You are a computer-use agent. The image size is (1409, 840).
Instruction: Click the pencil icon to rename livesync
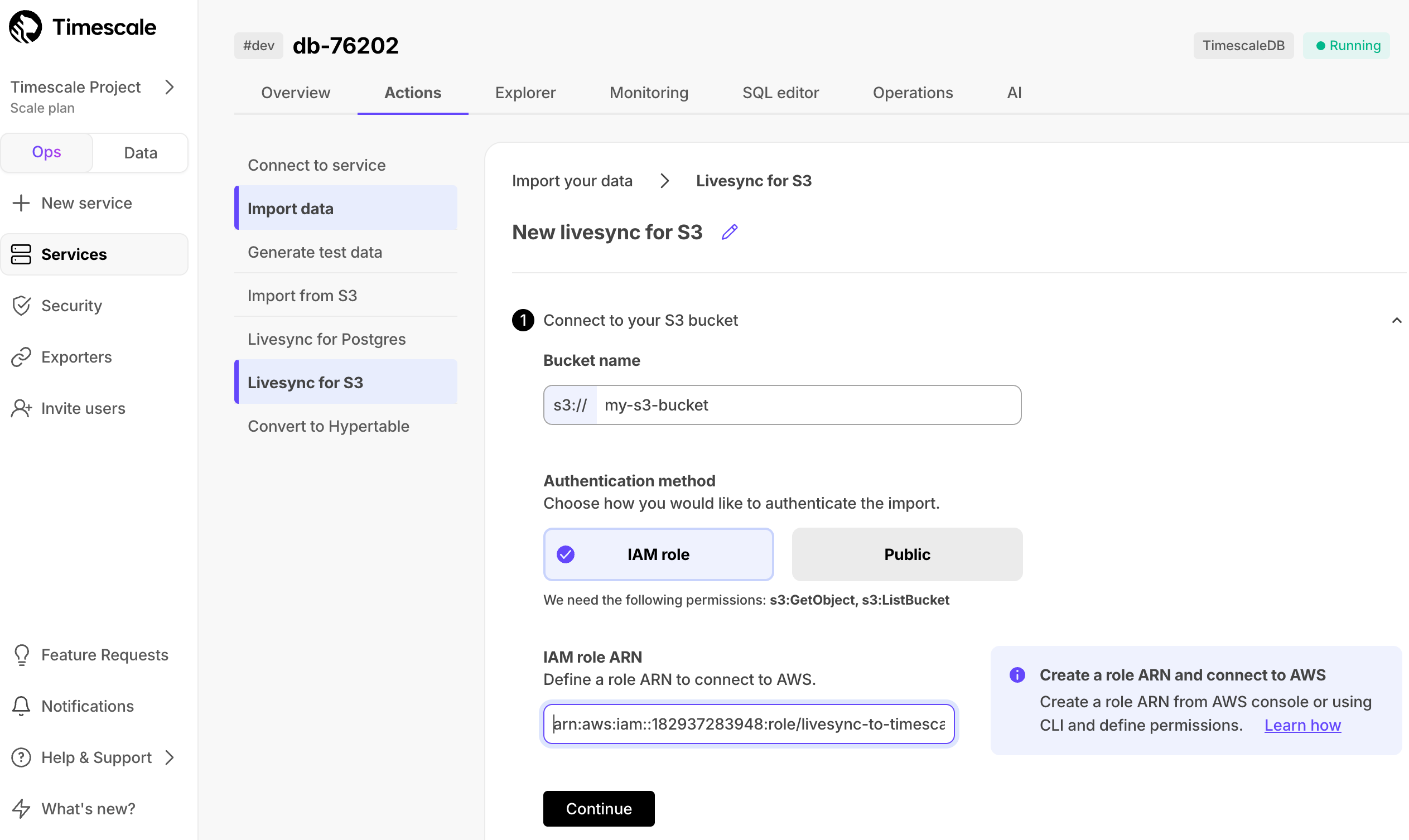(x=730, y=232)
